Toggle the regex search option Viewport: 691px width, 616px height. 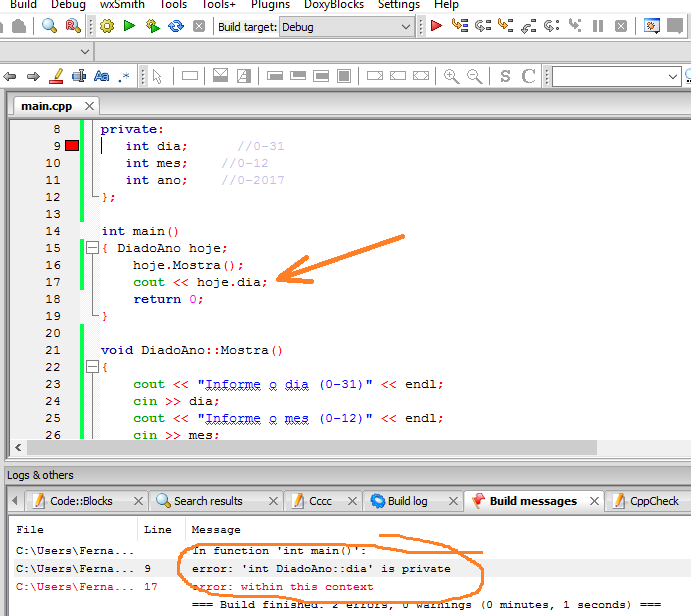point(124,76)
